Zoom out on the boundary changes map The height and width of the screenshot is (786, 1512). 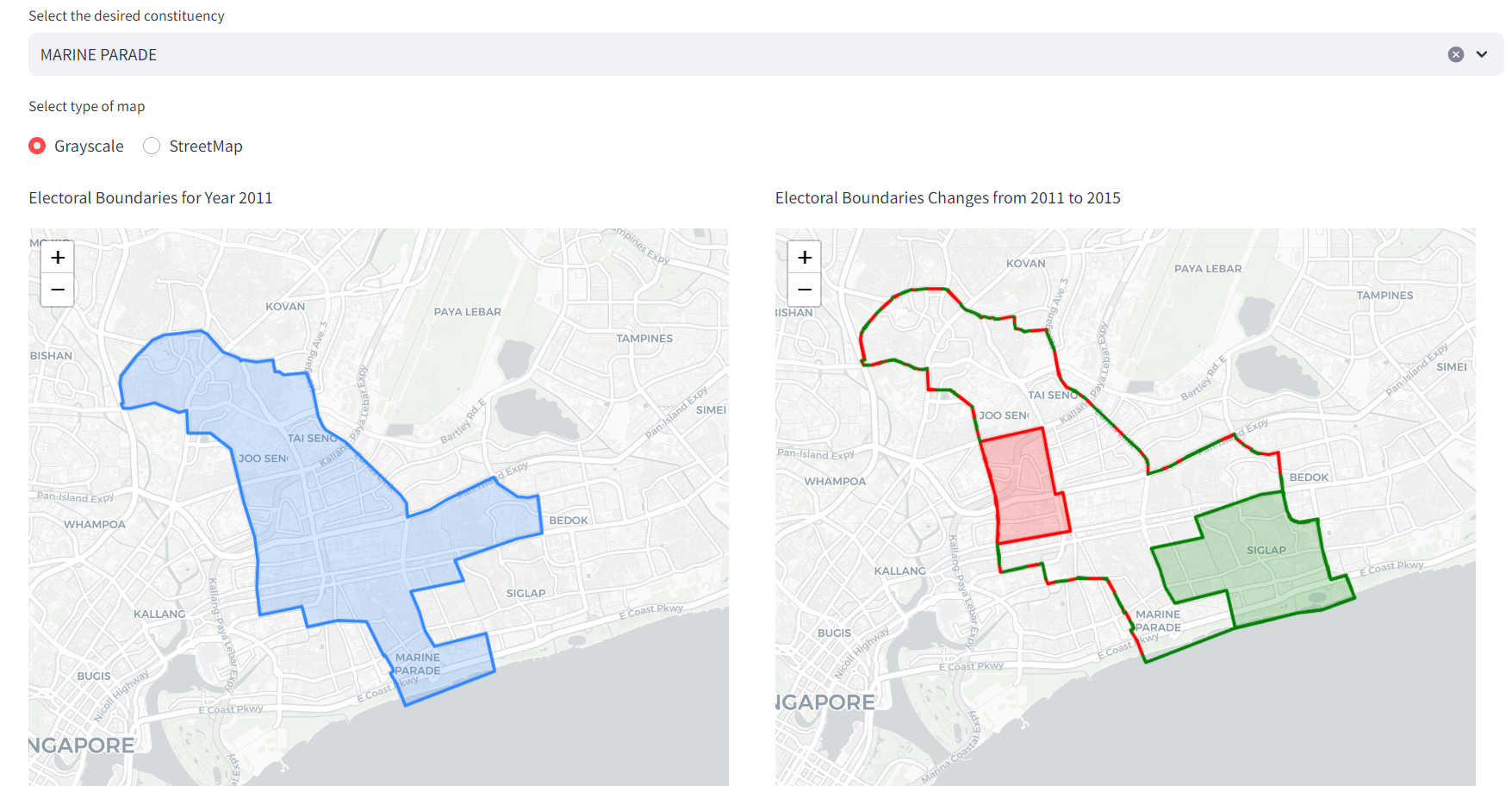[x=804, y=290]
